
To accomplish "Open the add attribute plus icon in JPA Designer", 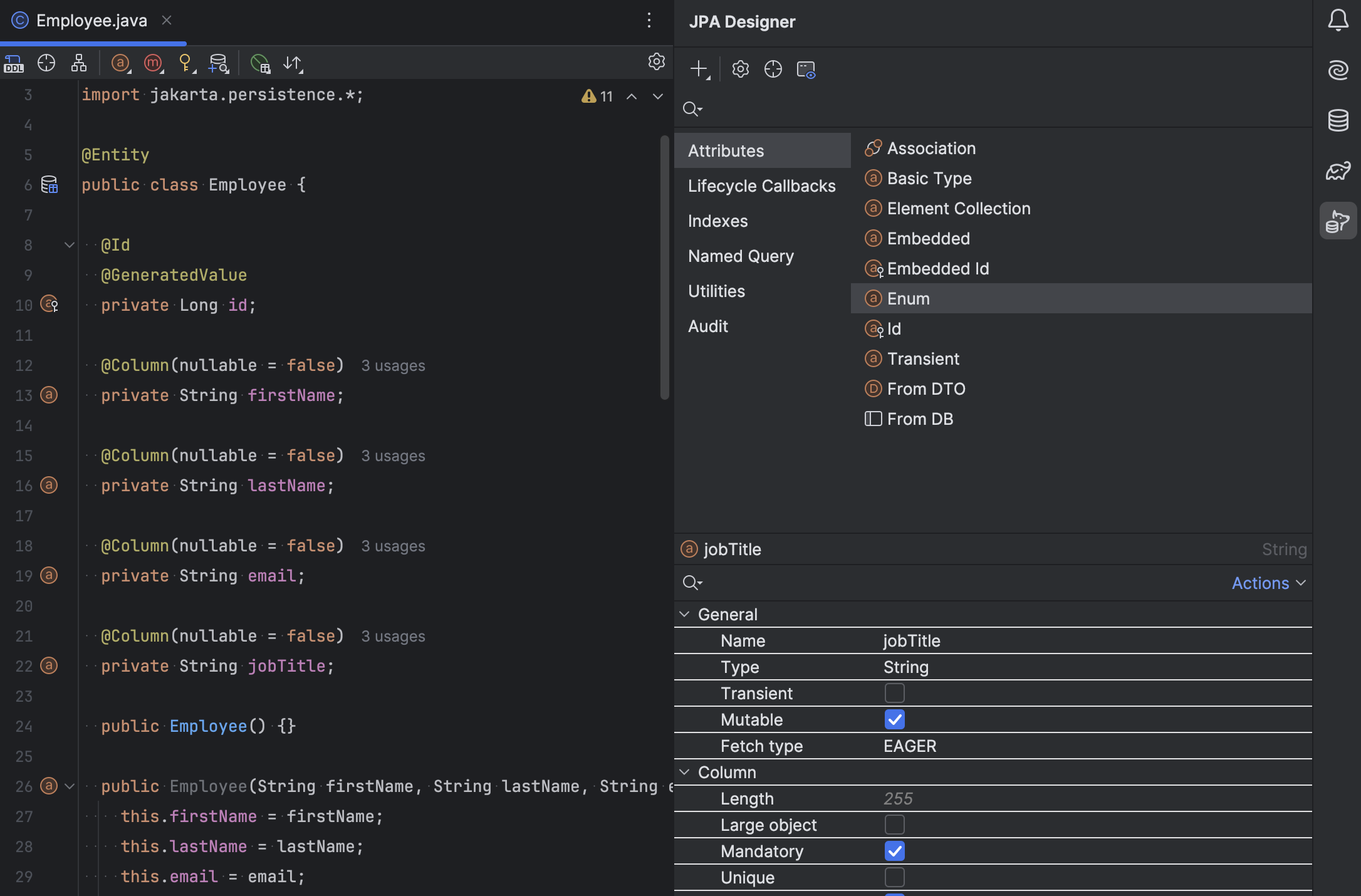I will click(699, 69).
